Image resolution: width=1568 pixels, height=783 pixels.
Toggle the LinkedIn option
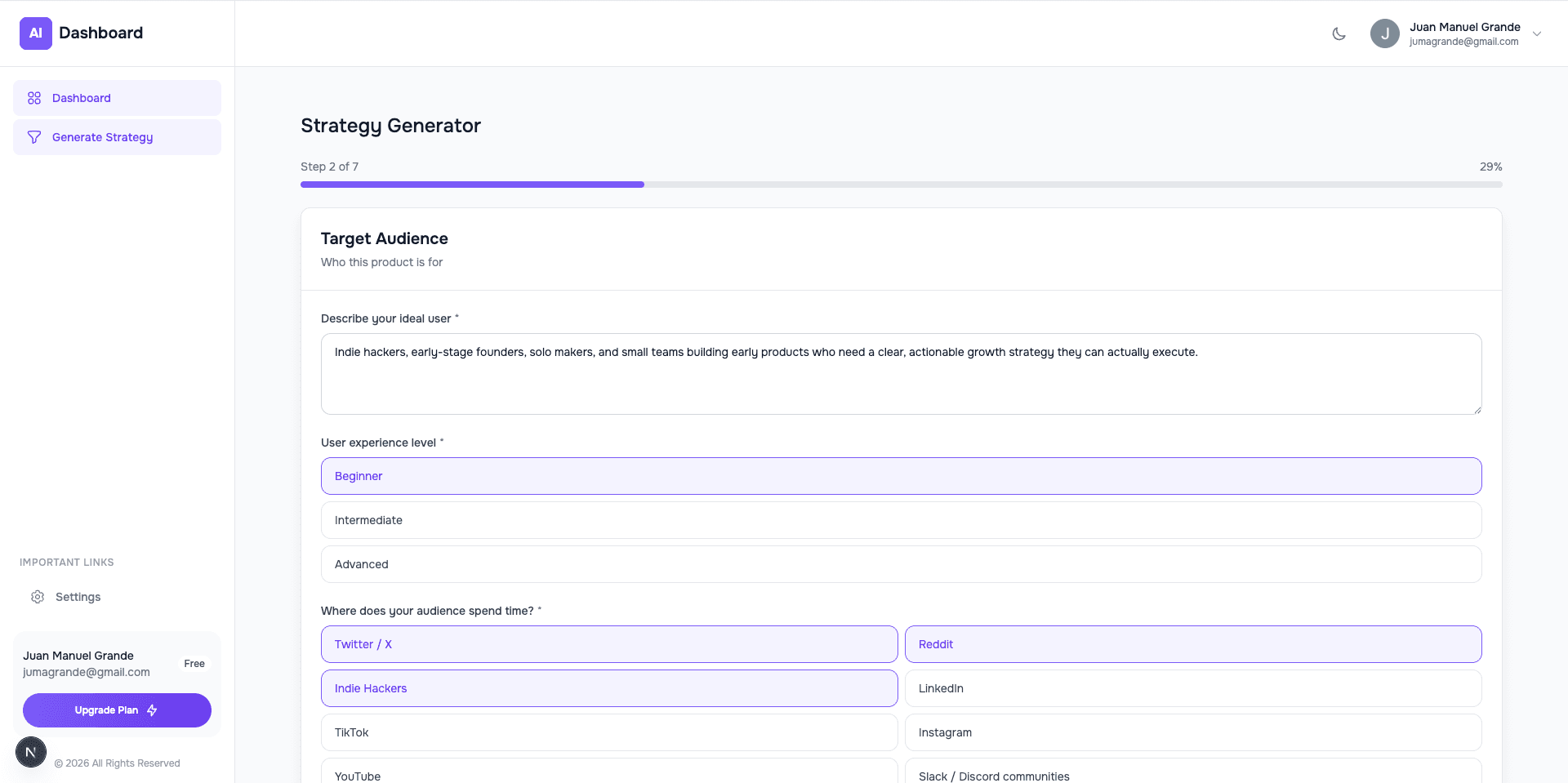1193,688
